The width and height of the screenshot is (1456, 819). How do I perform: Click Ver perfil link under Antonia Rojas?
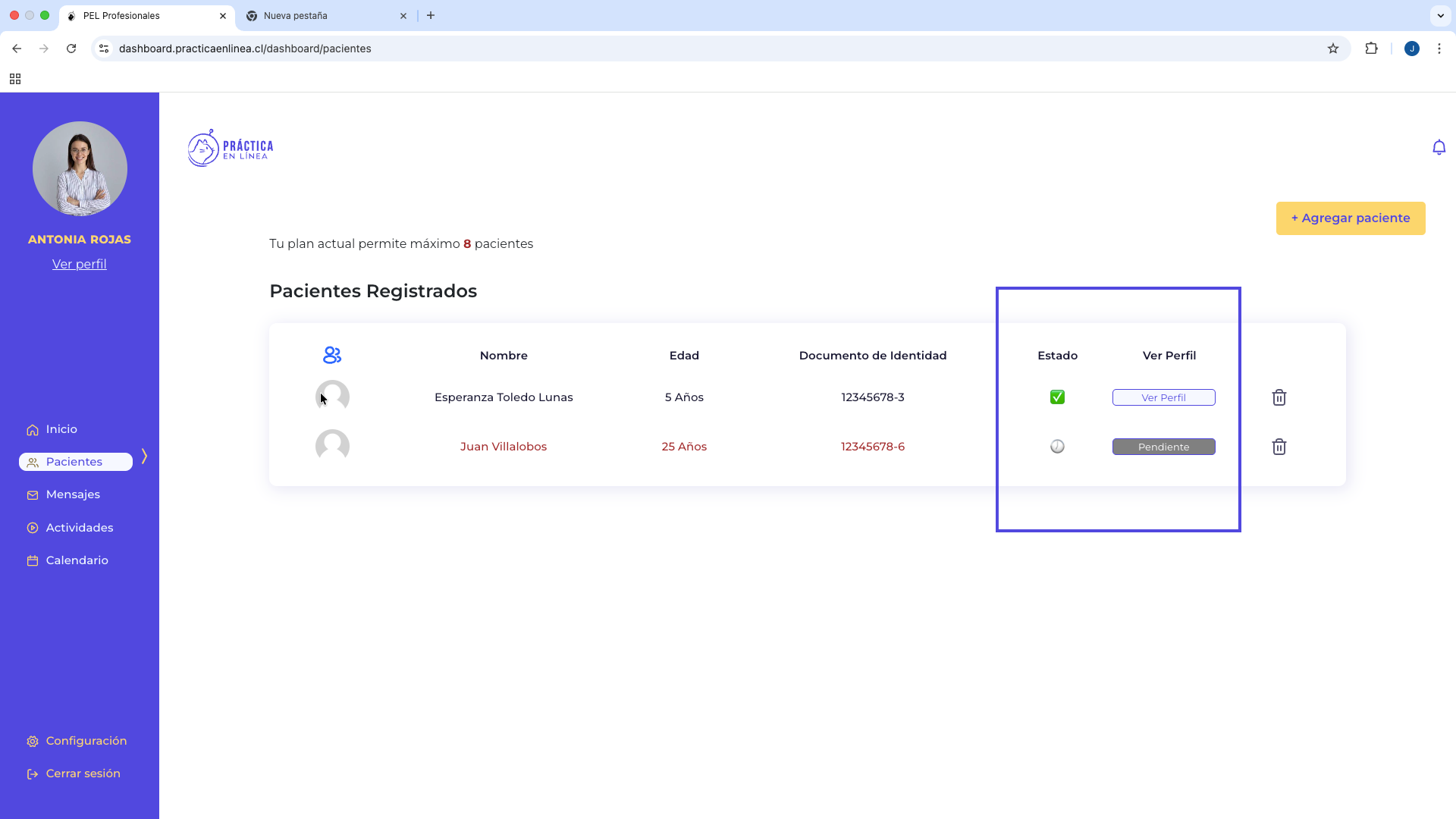pyautogui.click(x=80, y=264)
